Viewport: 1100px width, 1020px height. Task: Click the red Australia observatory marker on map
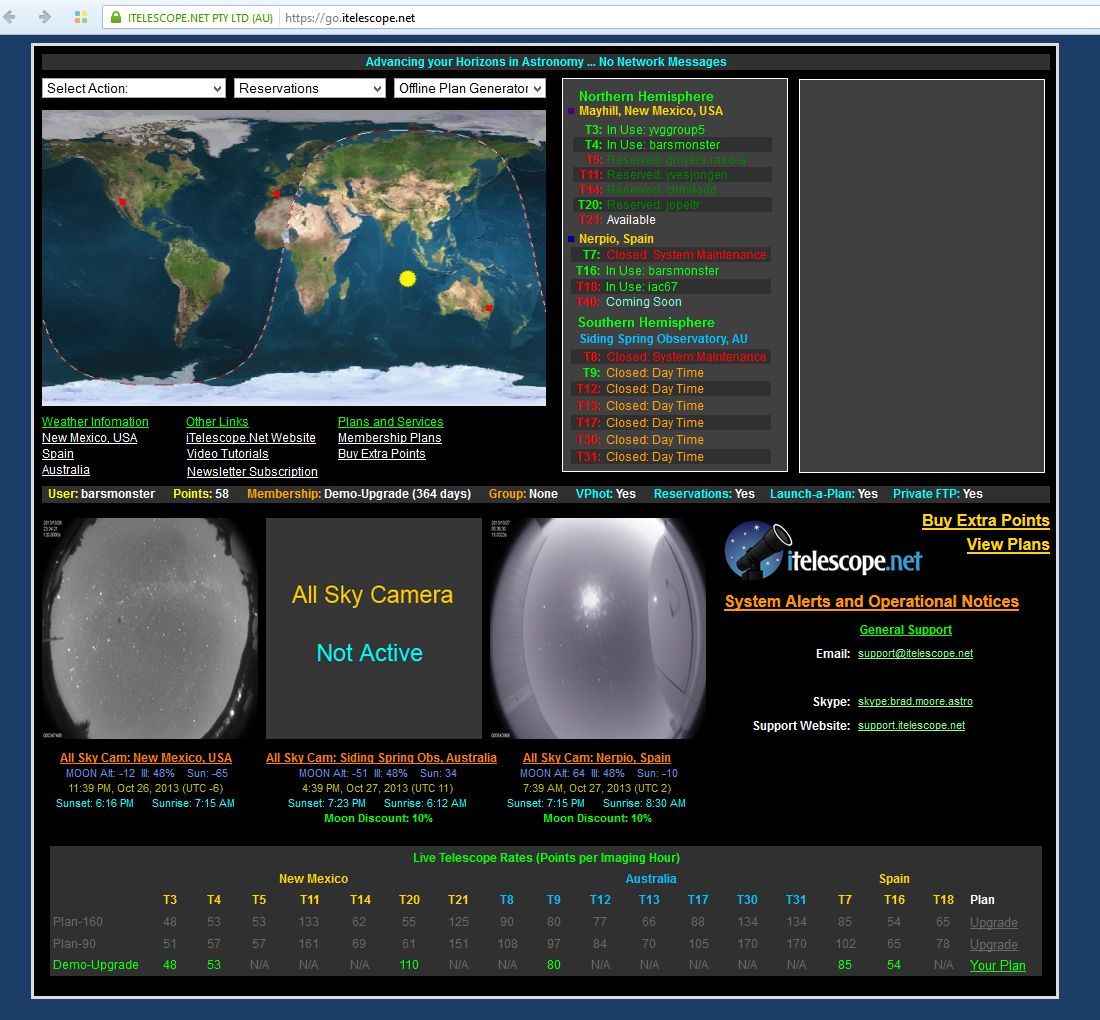click(488, 307)
